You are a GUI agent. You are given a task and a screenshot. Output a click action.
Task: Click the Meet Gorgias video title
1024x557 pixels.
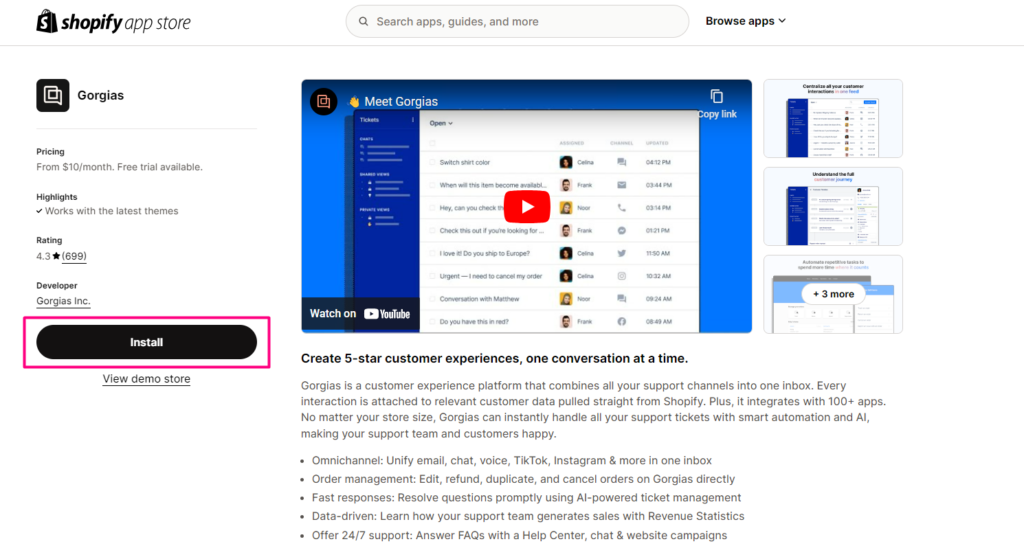tap(401, 101)
